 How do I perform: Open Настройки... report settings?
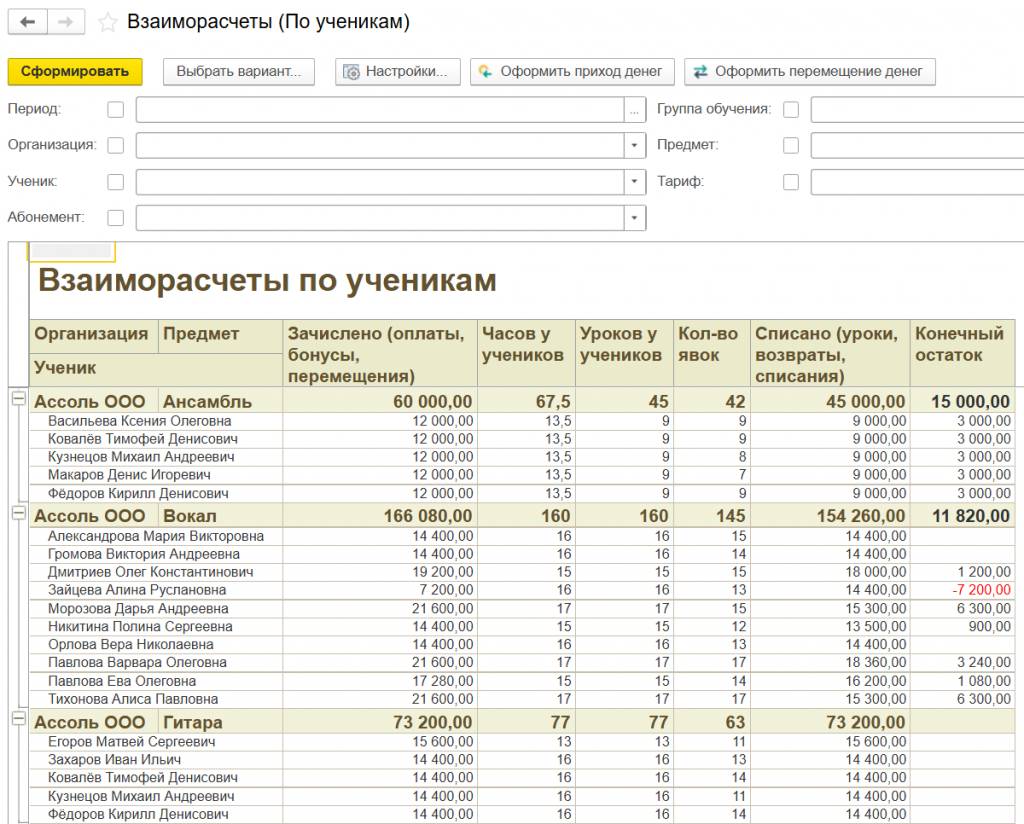pyautogui.click(x=398, y=72)
